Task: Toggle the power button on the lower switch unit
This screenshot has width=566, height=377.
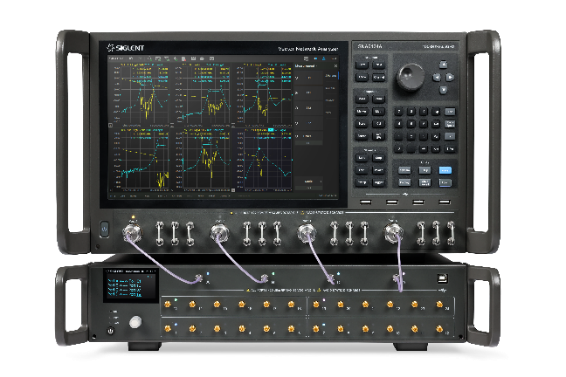Action: click(x=111, y=330)
